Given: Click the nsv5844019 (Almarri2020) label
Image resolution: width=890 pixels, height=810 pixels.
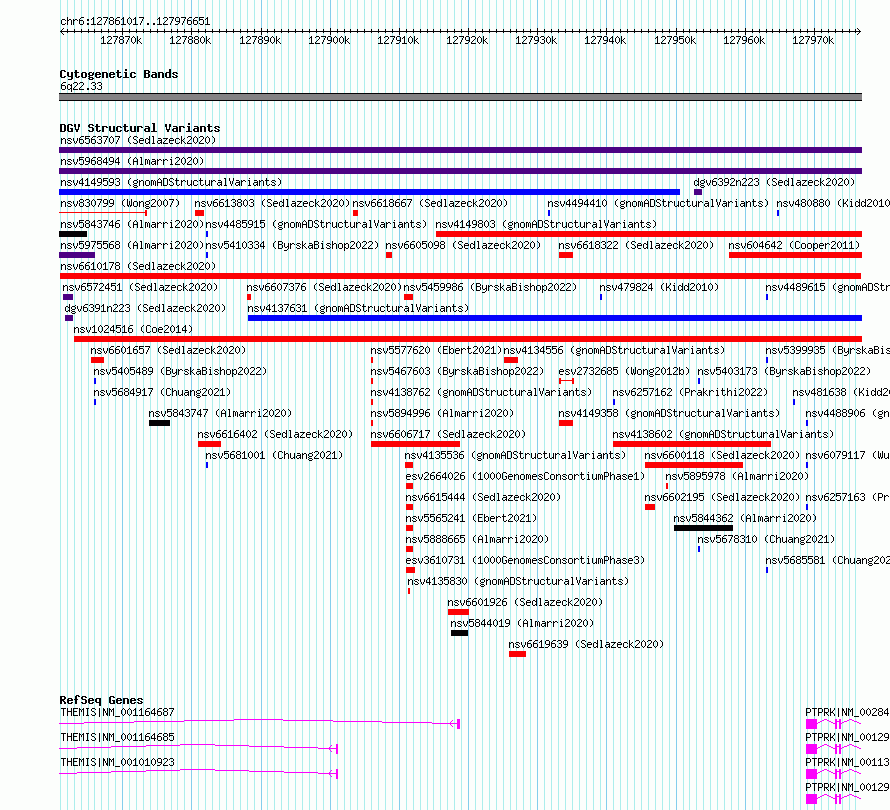Looking at the screenshot, I should 522,623.
